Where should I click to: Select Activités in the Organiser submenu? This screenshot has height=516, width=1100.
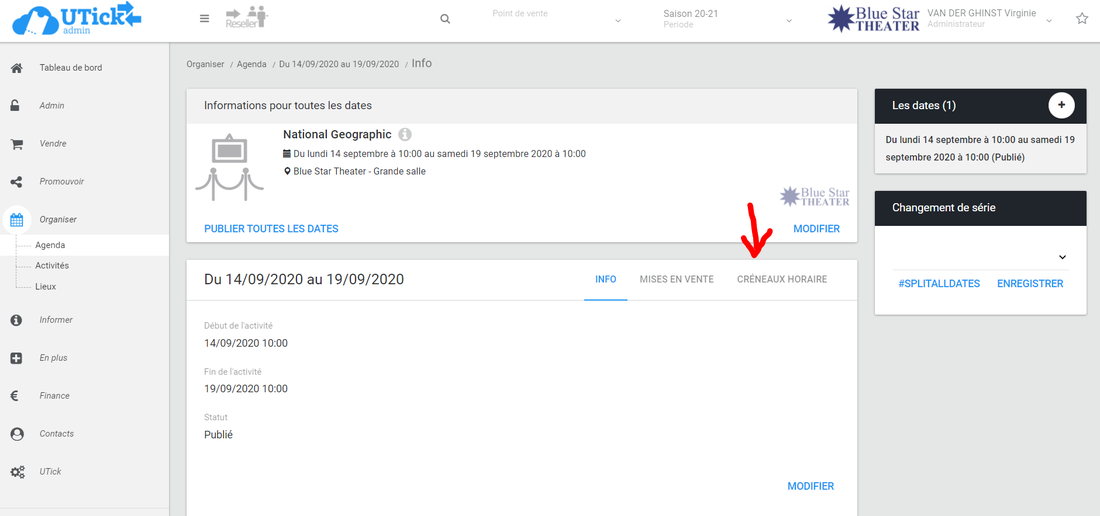pos(52,266)
